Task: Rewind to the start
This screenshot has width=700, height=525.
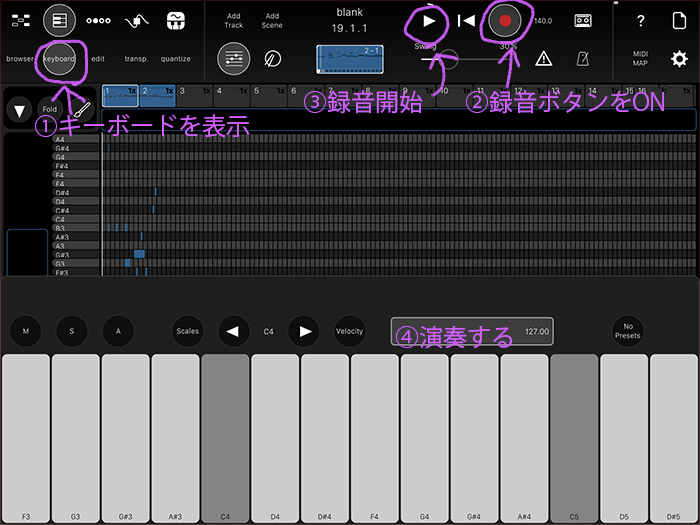Action: tap(467, 21)
